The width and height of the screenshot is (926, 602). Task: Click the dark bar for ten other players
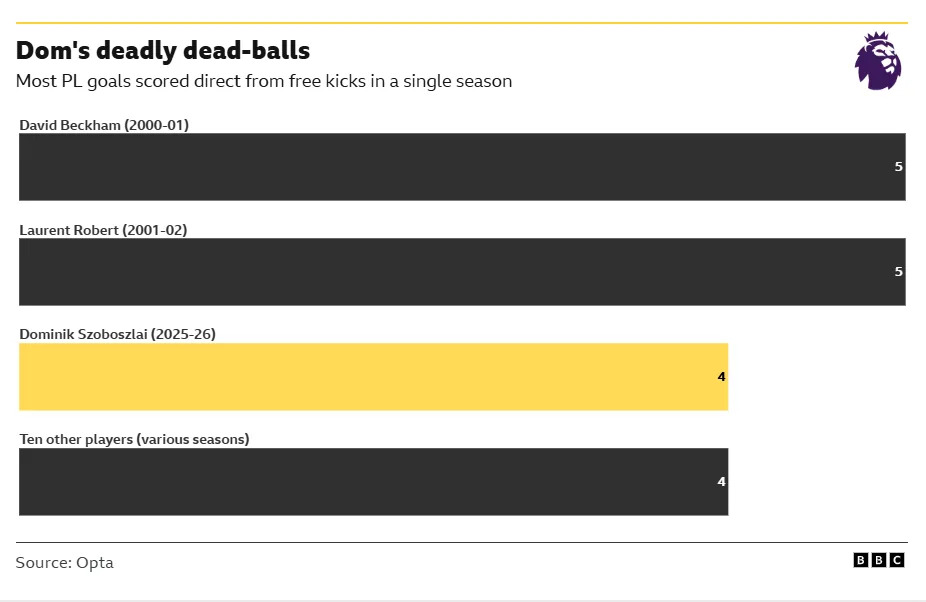click(x=370, y=482)
